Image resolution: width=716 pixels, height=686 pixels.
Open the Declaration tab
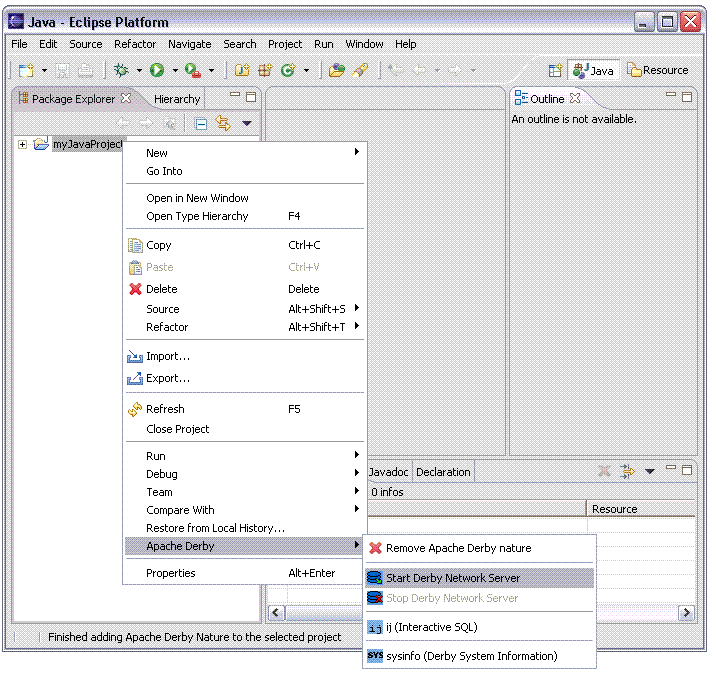pos(443,472)
